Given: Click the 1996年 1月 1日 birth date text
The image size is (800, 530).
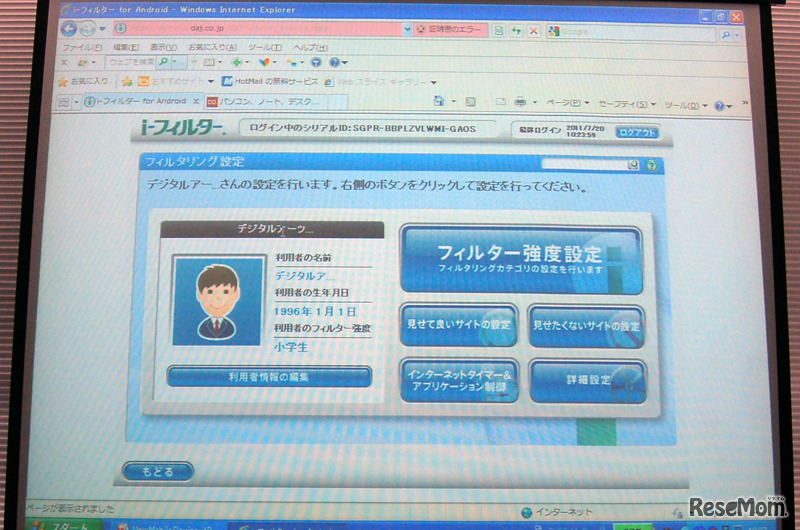Looking at the screenshot, I should [315, 311].
